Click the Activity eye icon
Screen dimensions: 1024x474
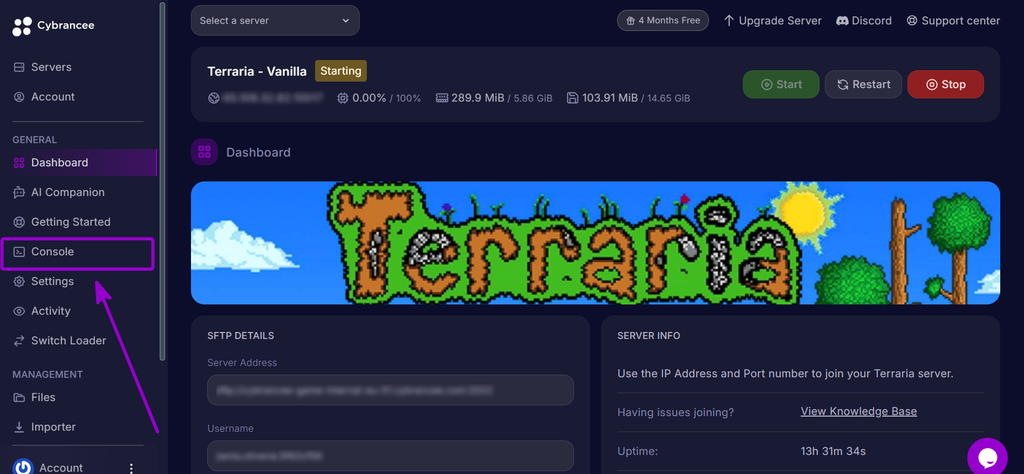(19, 311)
